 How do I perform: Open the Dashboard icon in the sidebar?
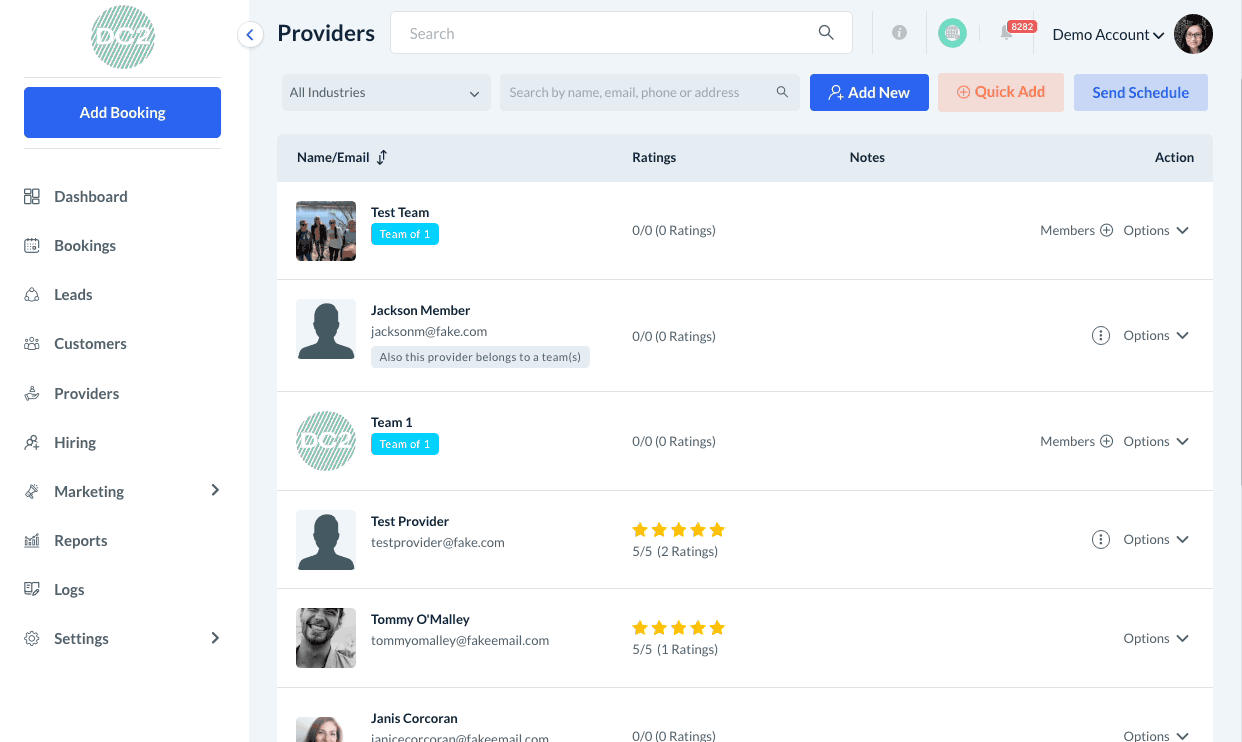(x=31, y=196)
